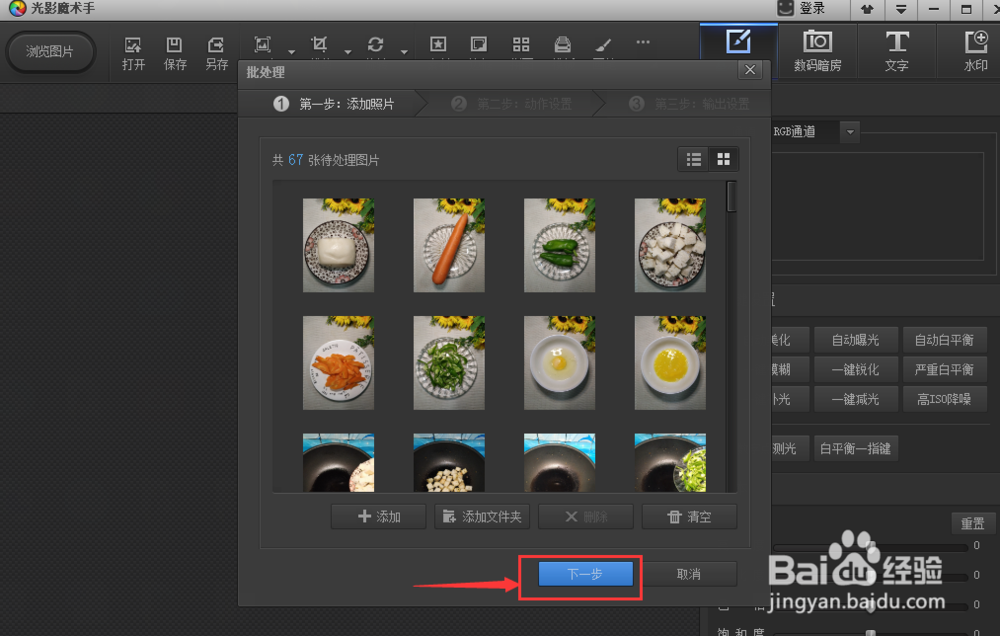Select the cubed tofu plate thumbnail
Screen dimensions: 1000x636
tap(670, 245)
